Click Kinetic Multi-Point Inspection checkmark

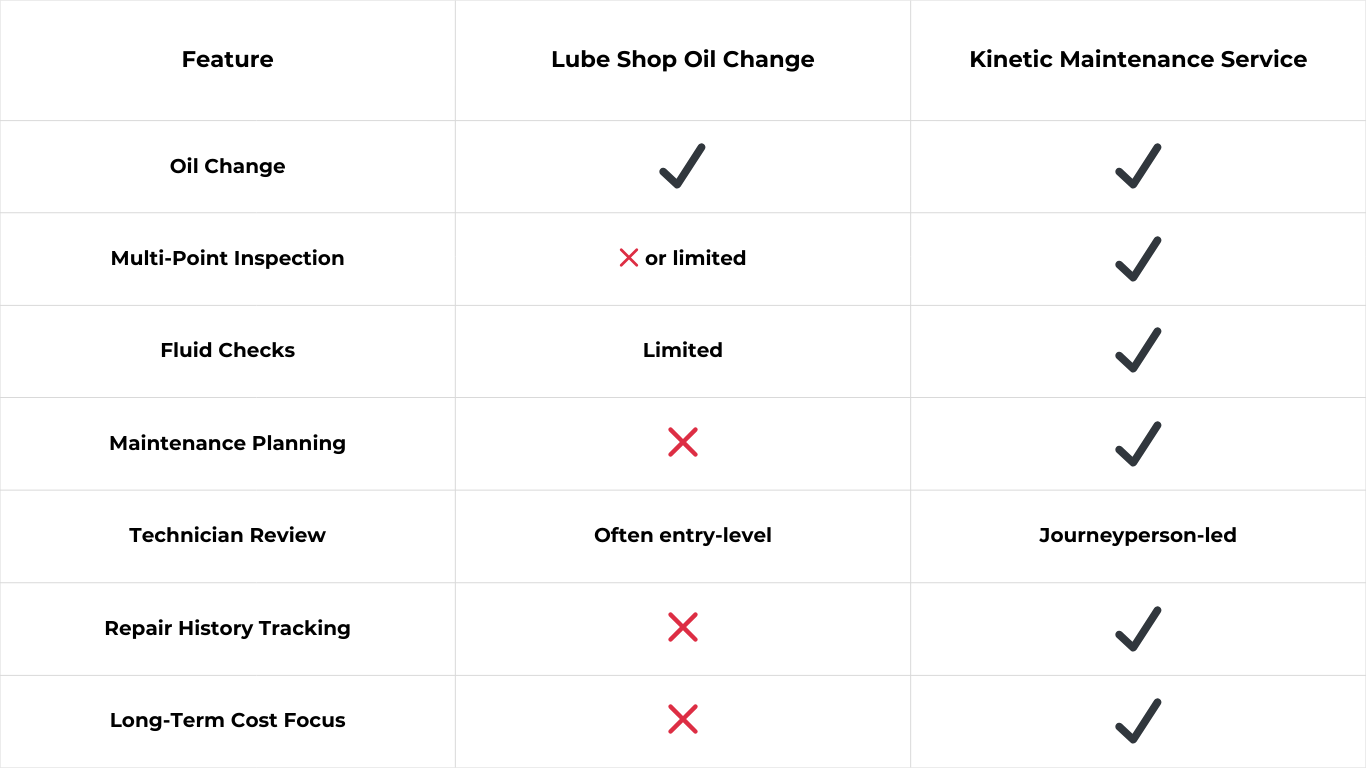pyautogui.click(x=1138, y=258)
